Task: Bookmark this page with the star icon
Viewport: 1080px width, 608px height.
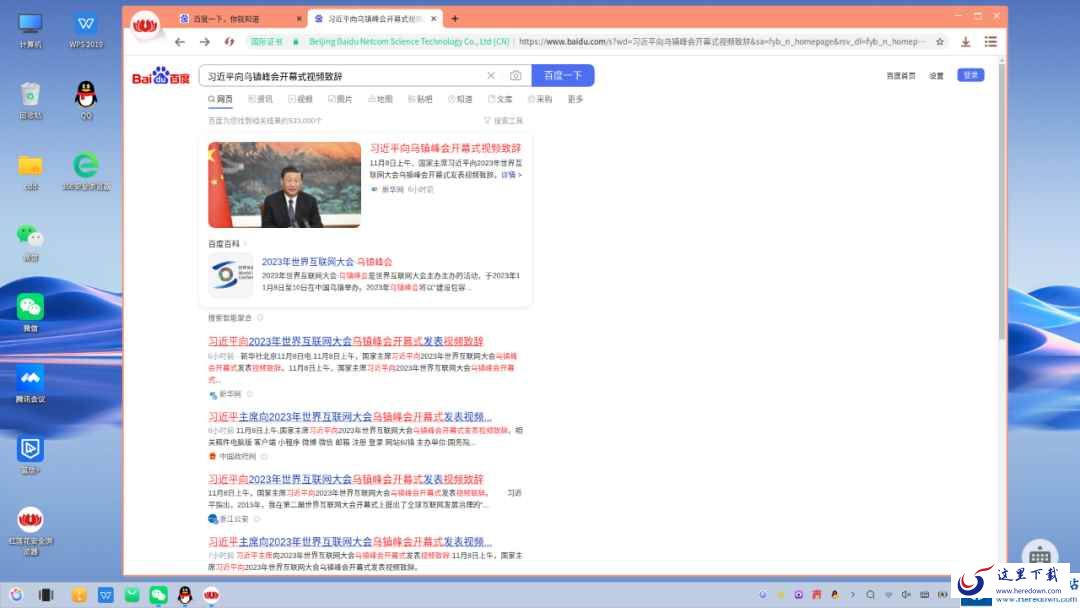Action: pyautogui.click(x=939, y=42)
